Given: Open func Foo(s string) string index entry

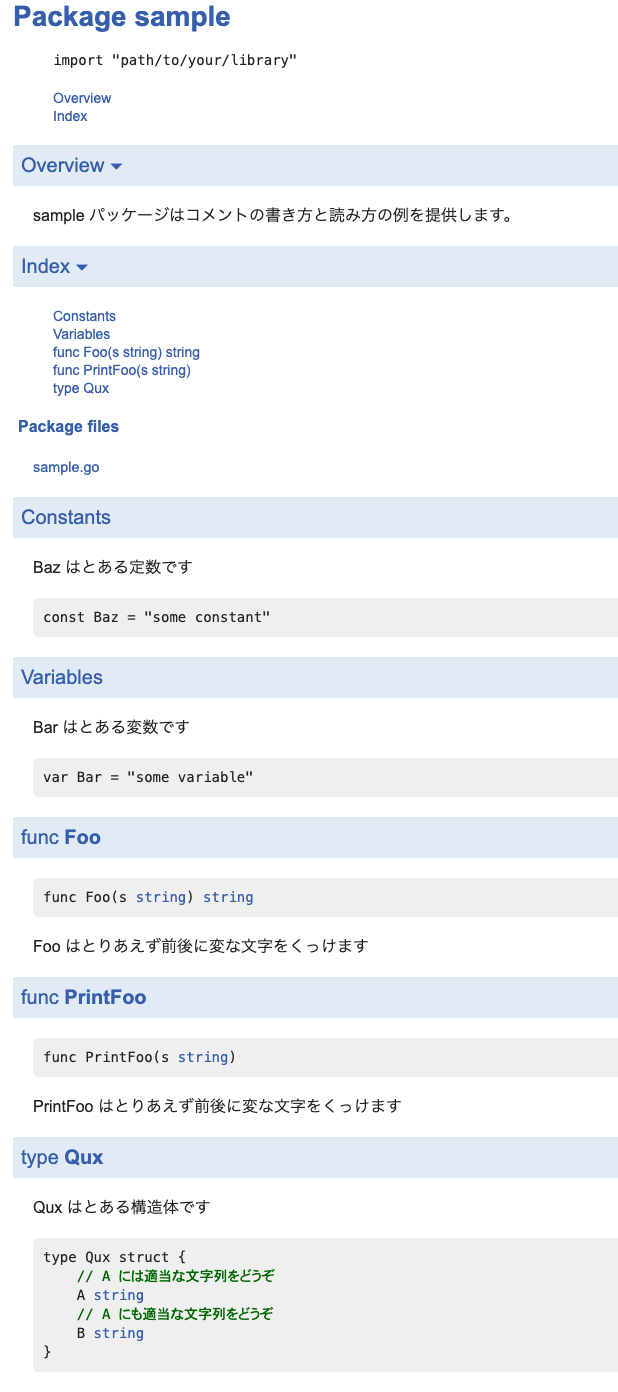Looking at the screenshot, I should tap(126, 352).
